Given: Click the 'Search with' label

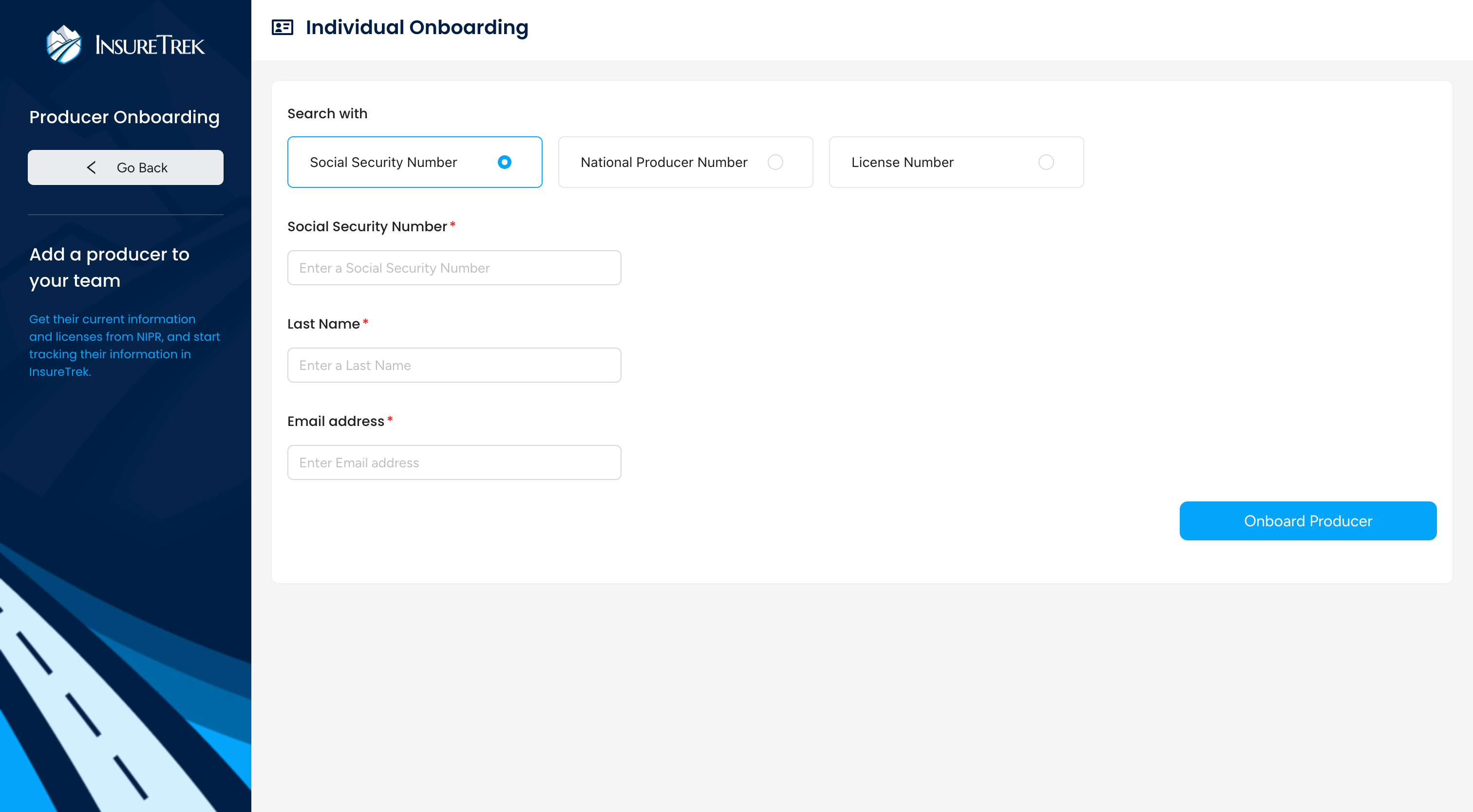Looking at the screenshot, I should (x=327, y=114).
